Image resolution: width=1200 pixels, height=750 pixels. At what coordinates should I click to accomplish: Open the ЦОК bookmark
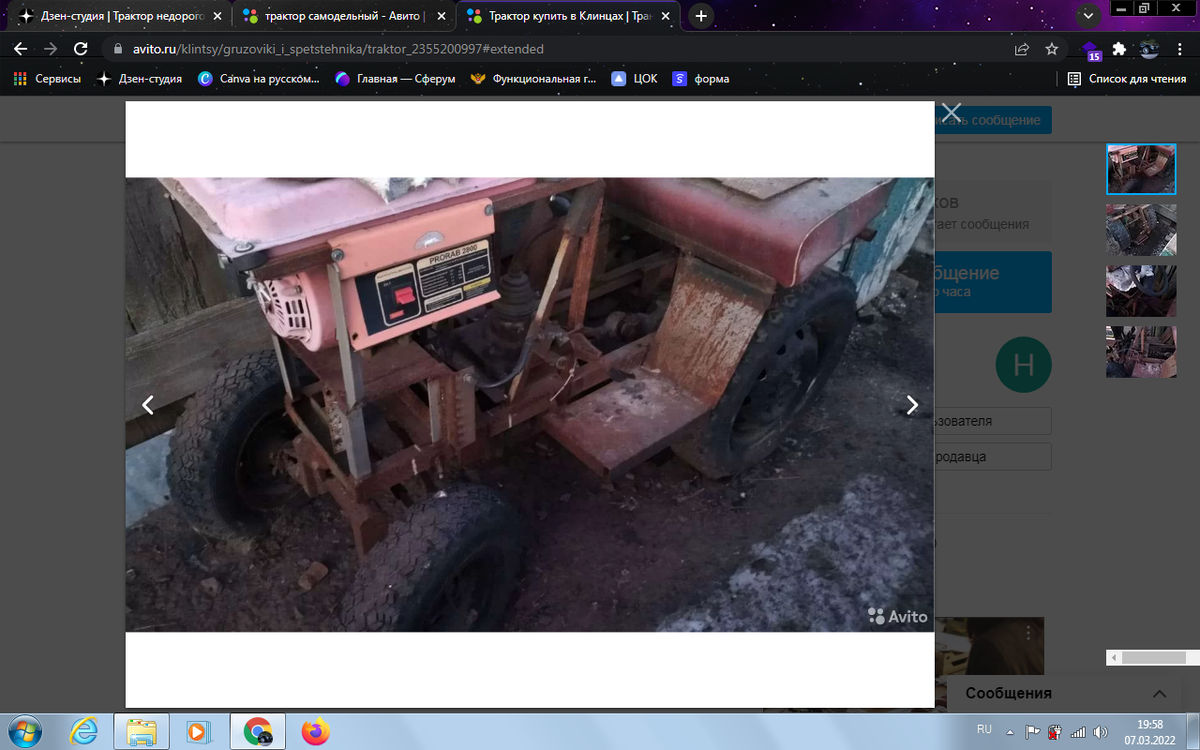(x=635, y=78)
